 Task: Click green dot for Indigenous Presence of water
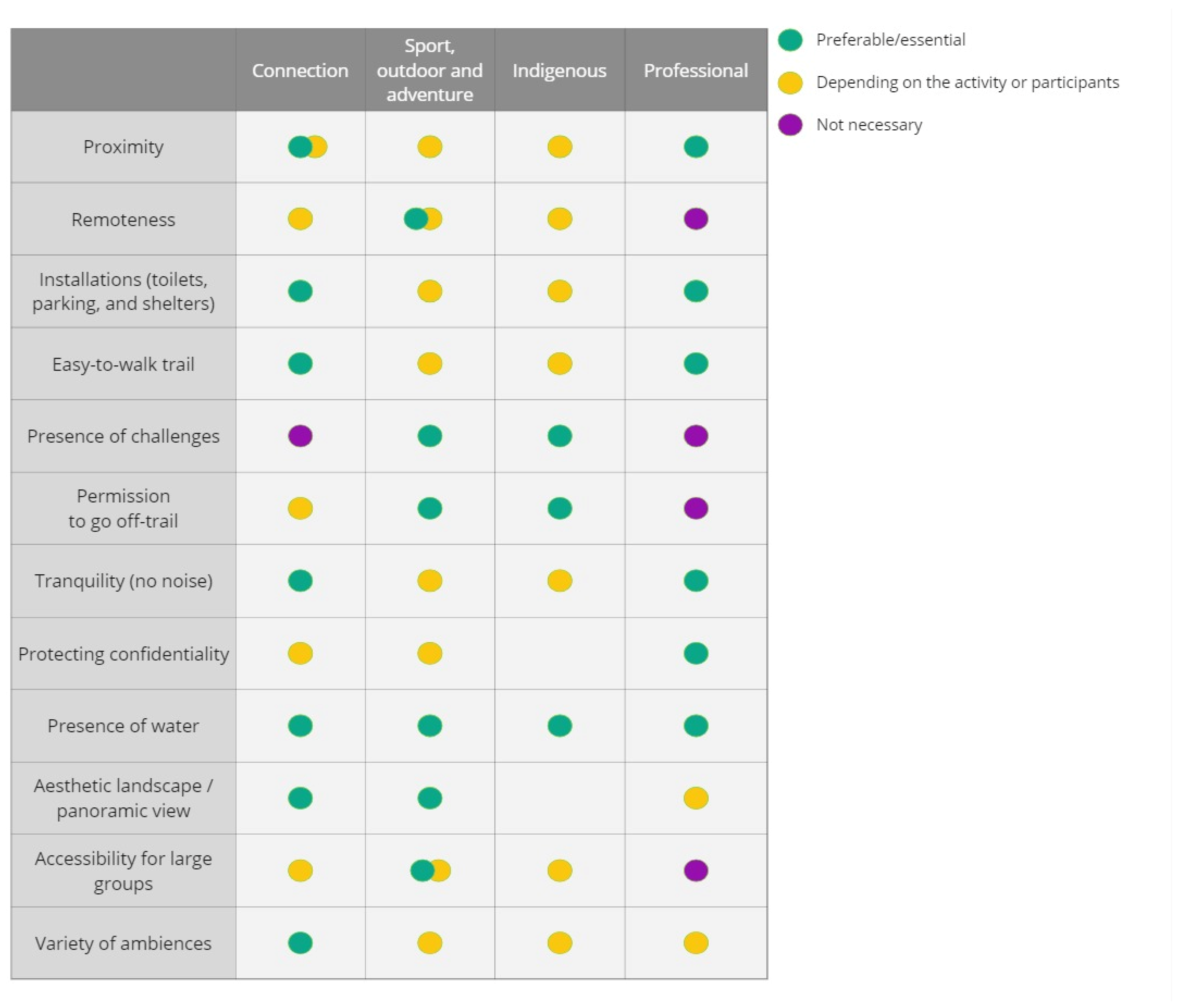(560, 726)
